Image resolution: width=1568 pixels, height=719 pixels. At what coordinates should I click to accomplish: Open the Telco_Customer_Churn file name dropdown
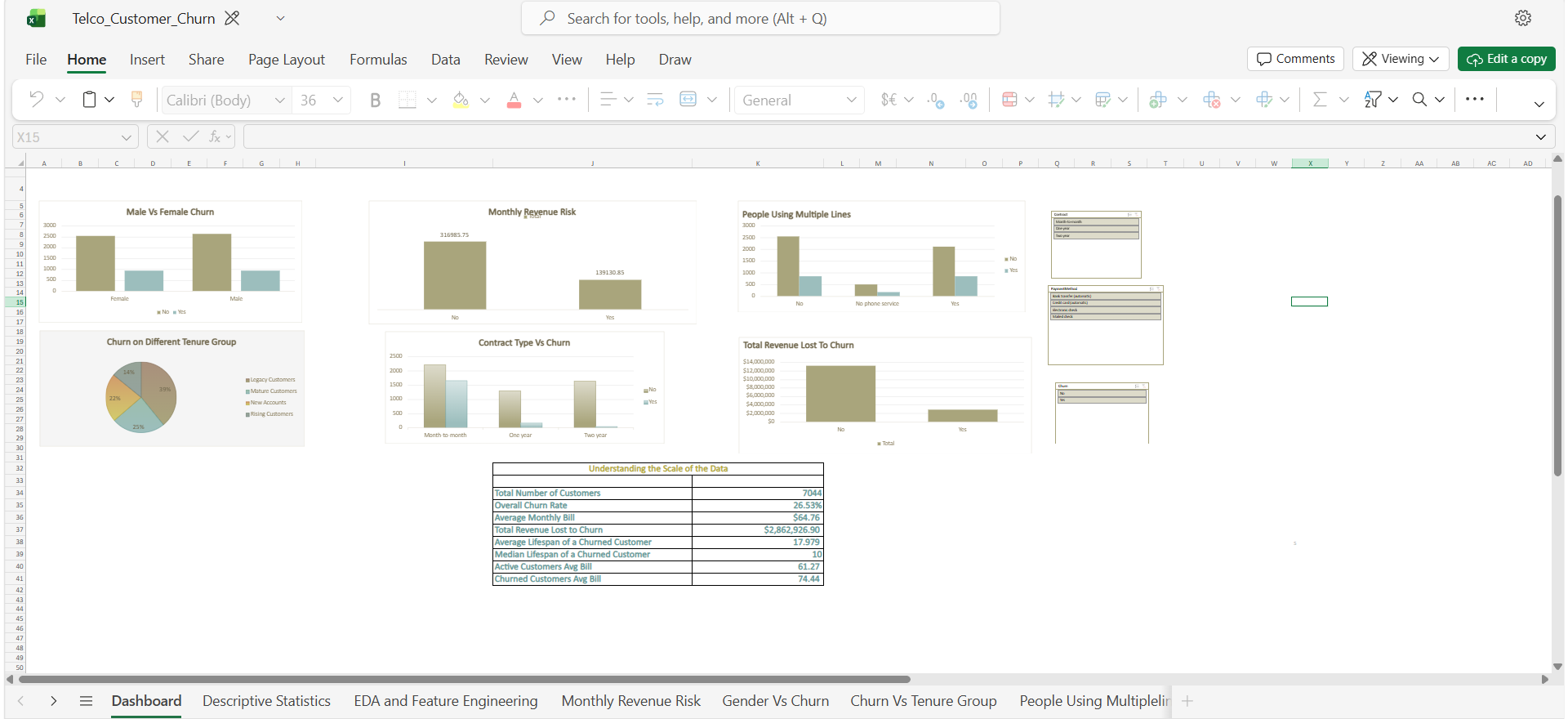click(x=280, y=18)
